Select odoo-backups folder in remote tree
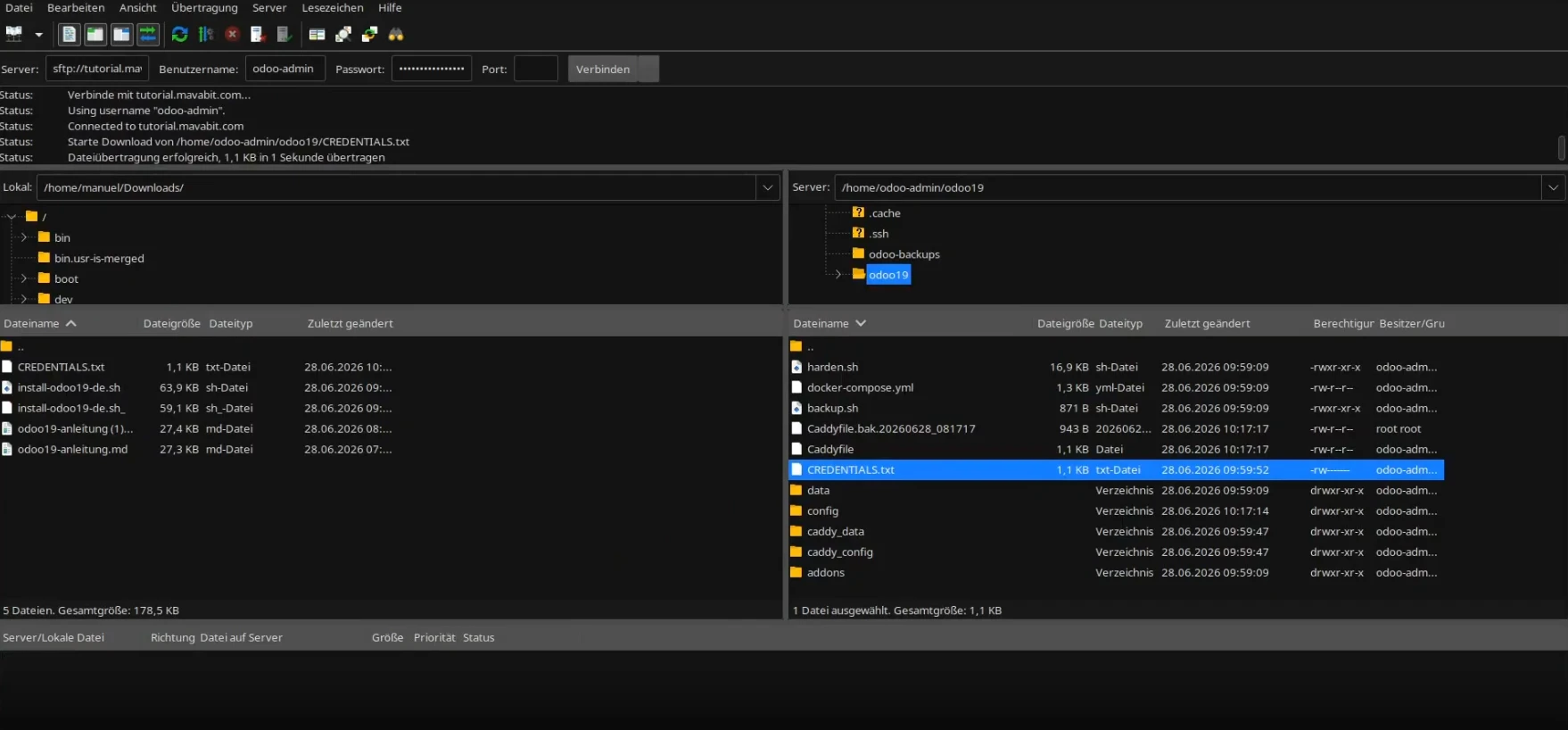 (904, 254)
